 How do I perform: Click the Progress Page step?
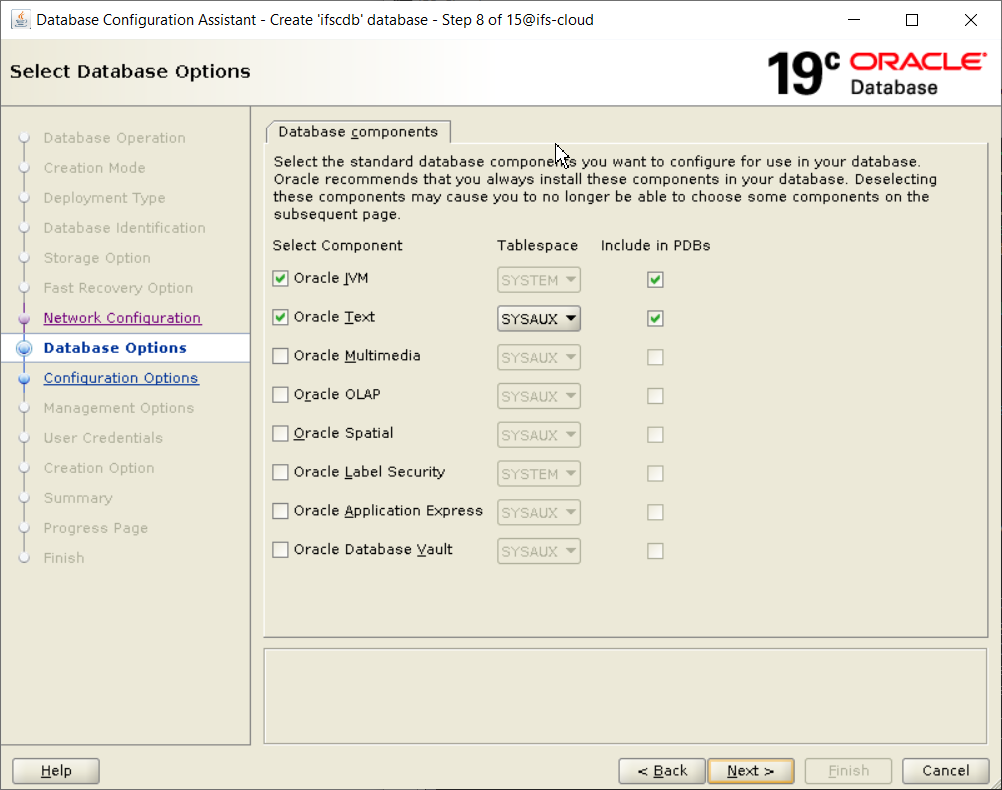tap(96, 528)
